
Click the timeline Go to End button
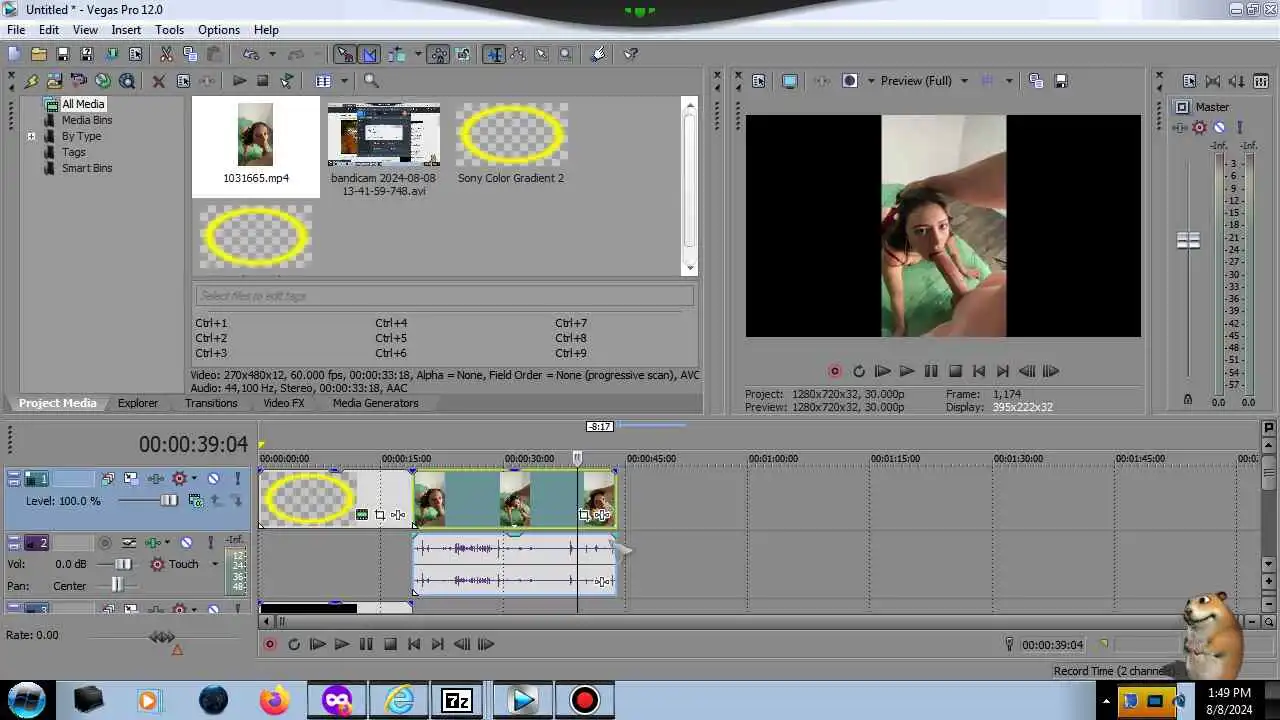[438, 645]
